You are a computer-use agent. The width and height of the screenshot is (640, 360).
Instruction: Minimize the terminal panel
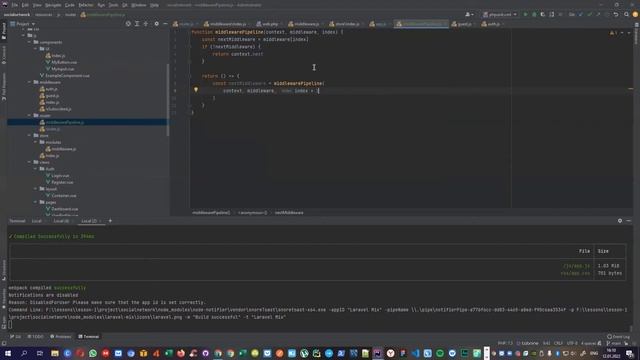pyautogui.click(x=629, y=221)
